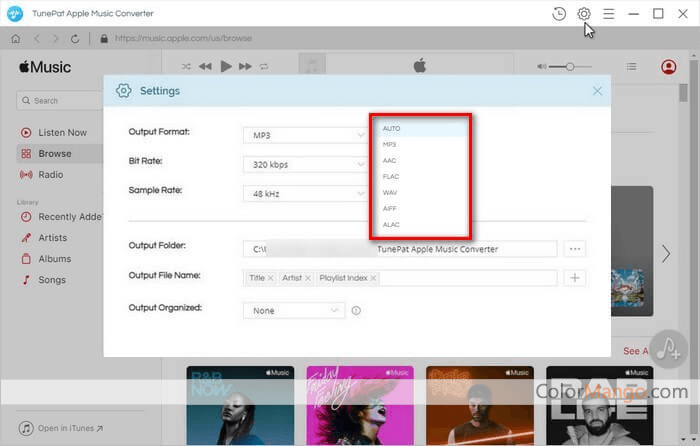Remove the Title tag from file name
The height and width of the screenshot is (446, 700).
[271, 278]
